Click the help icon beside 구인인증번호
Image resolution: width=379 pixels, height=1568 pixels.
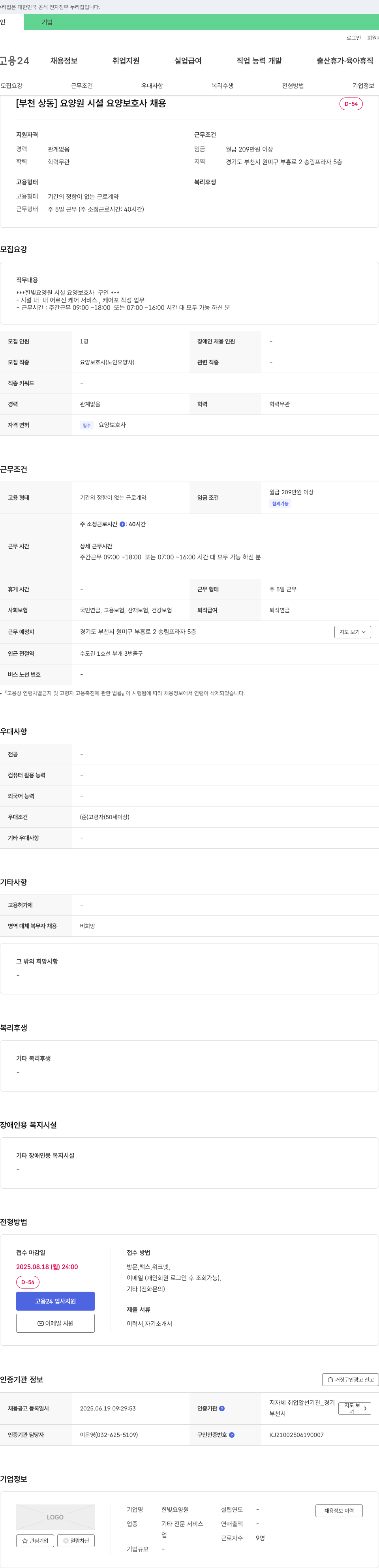tap(232, 1435)
